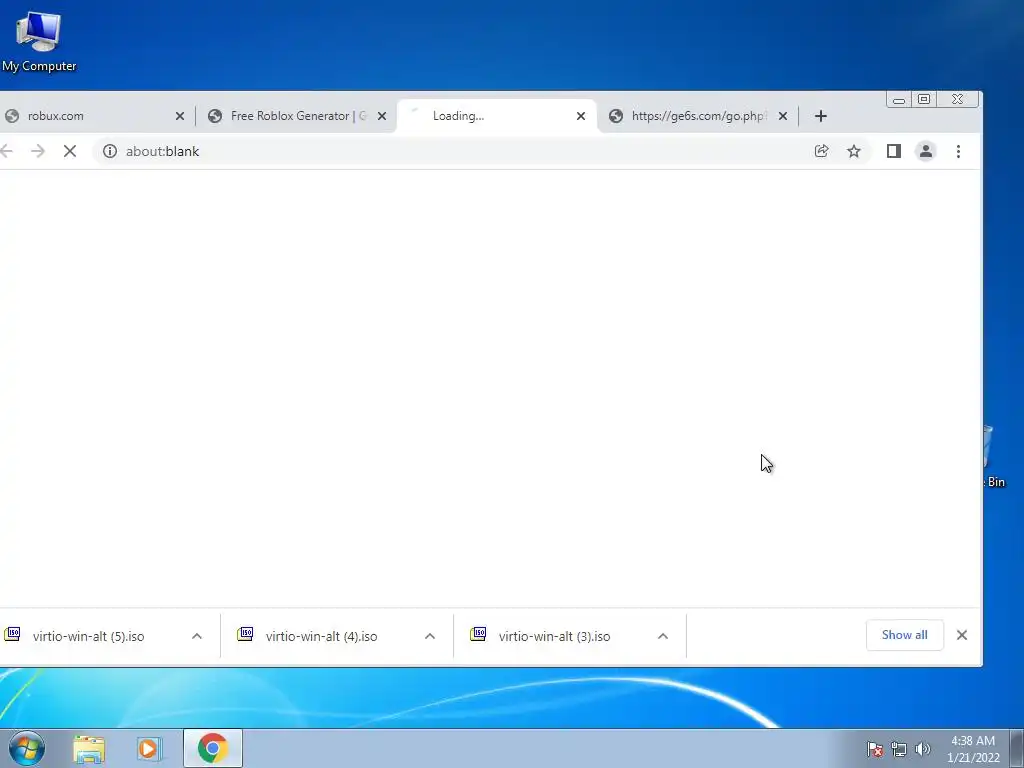
Task: Maximize the Chrome window
Action: click(924, 99)
